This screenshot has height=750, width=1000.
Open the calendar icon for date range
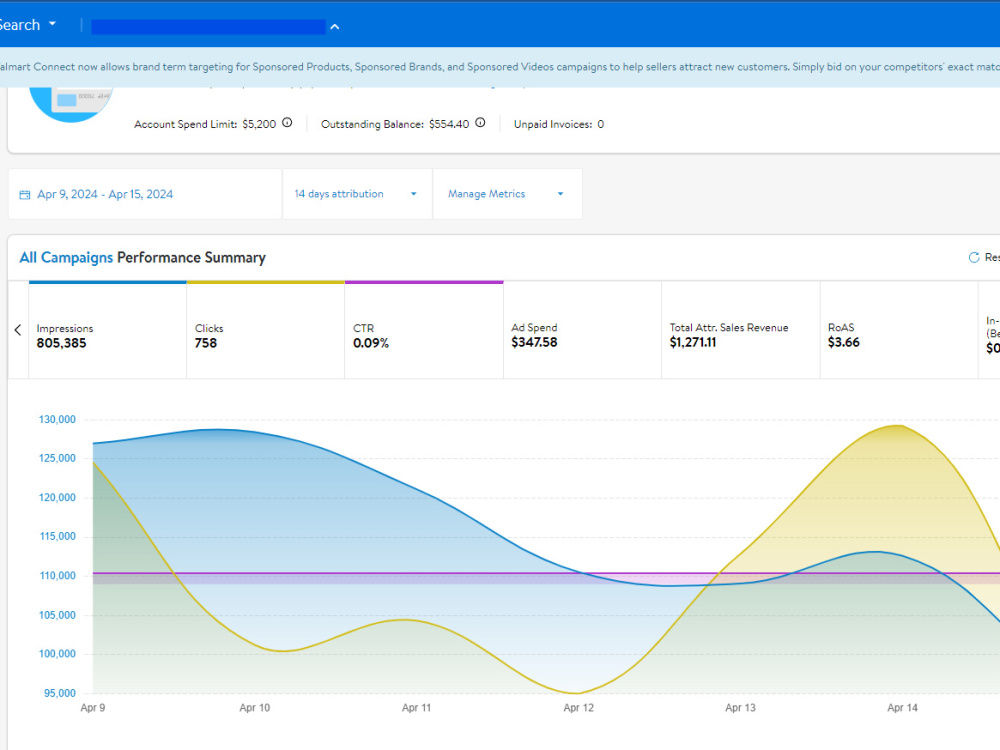(25, 195)
